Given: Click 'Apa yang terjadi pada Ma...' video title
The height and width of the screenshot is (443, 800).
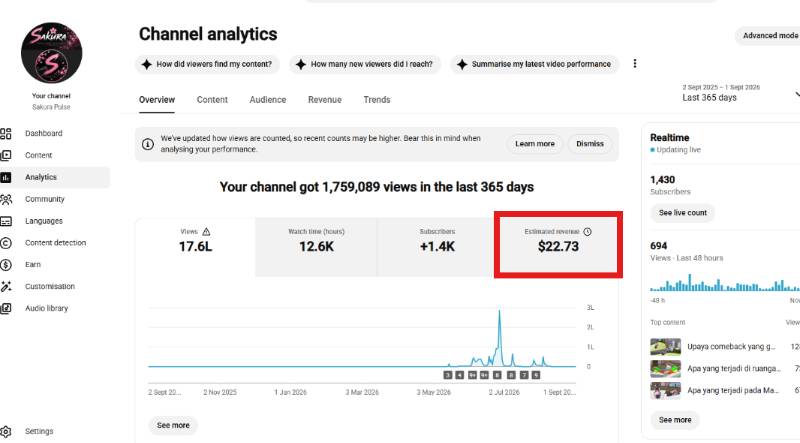Looking at the screenshot, I should [x=733, y=391].
